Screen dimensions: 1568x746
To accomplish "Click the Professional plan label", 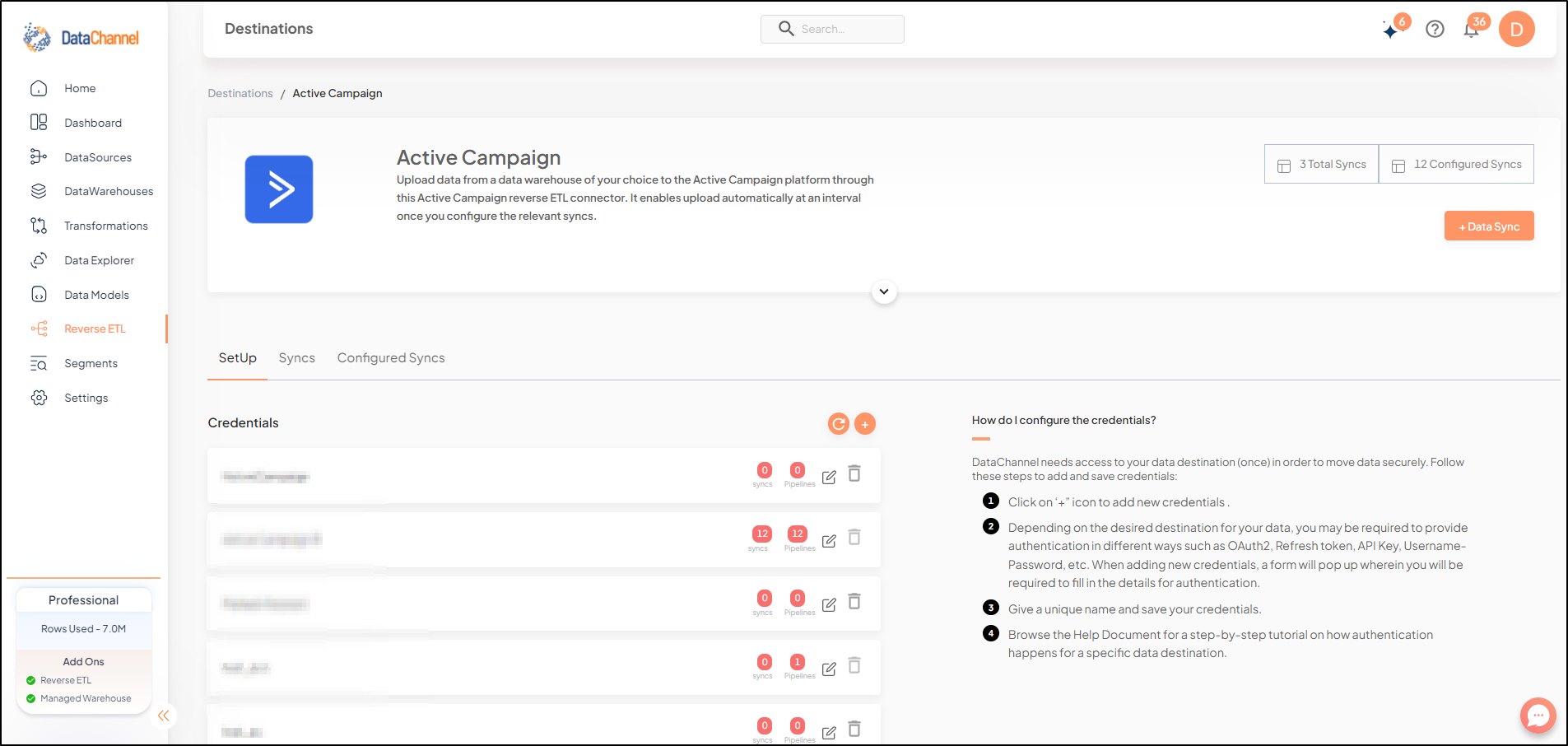I will [x=83, y=600].
